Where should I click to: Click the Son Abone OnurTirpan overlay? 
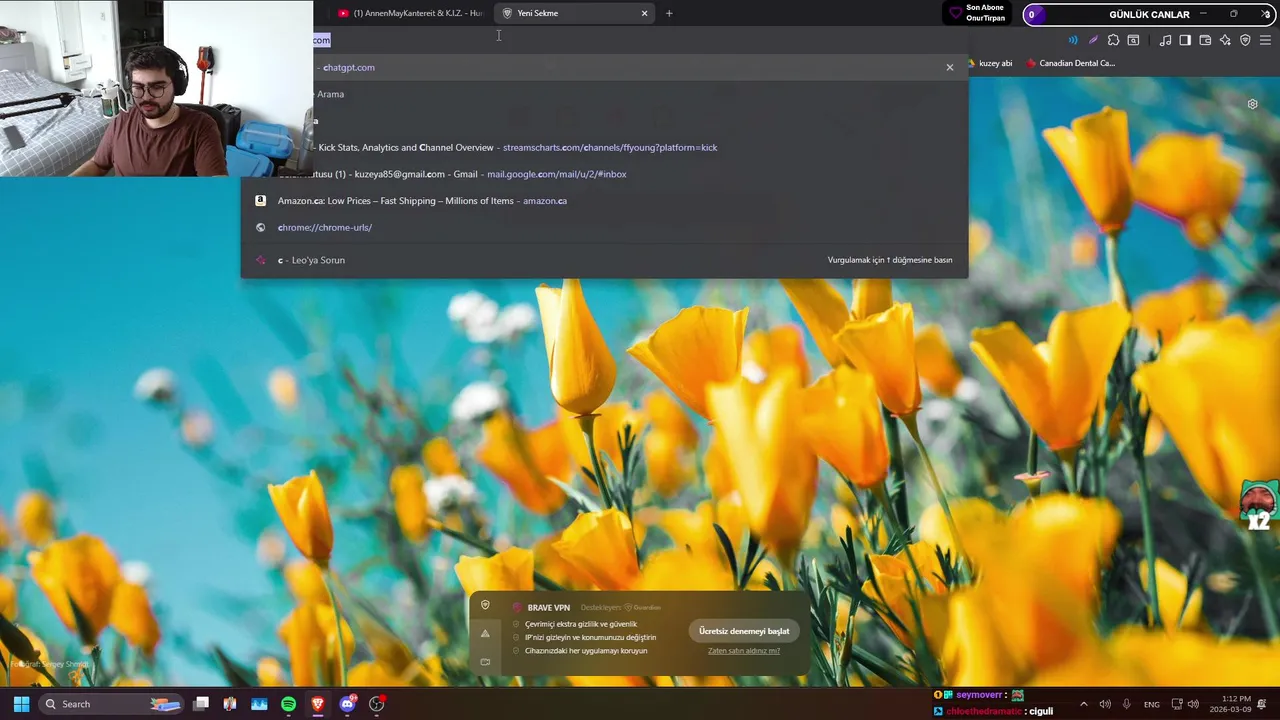tap(977, 13)
